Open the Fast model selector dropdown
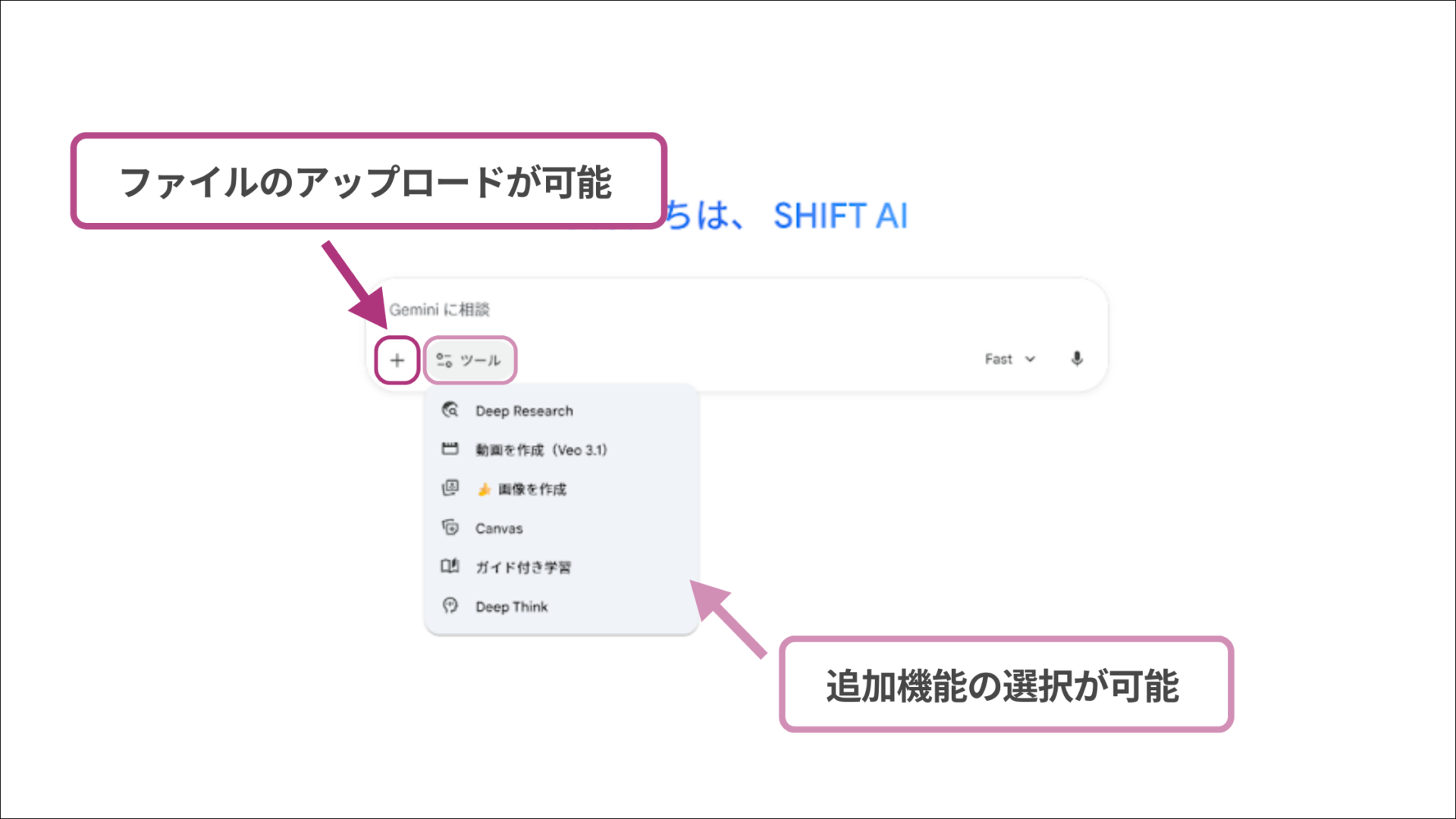 1009,359
